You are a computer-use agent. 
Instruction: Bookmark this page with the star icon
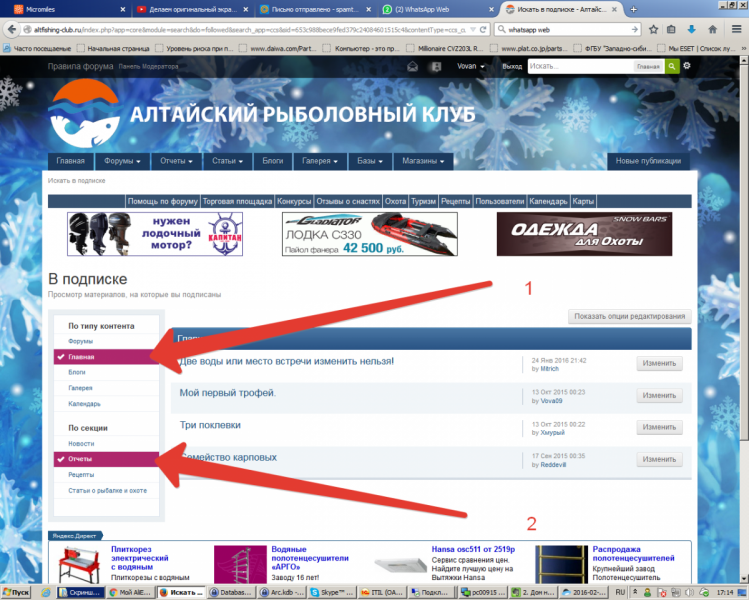pyautogui.click(x=653, y=30)
